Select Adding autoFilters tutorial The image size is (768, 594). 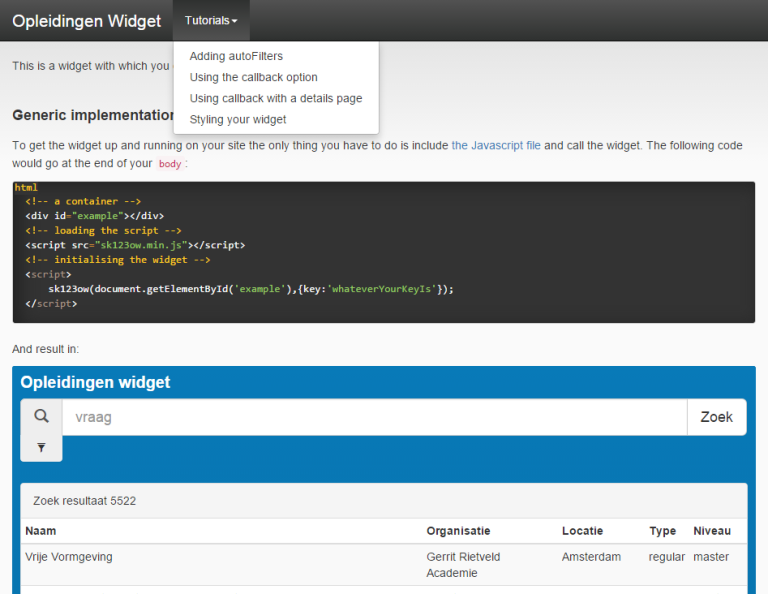click(236, 56)
